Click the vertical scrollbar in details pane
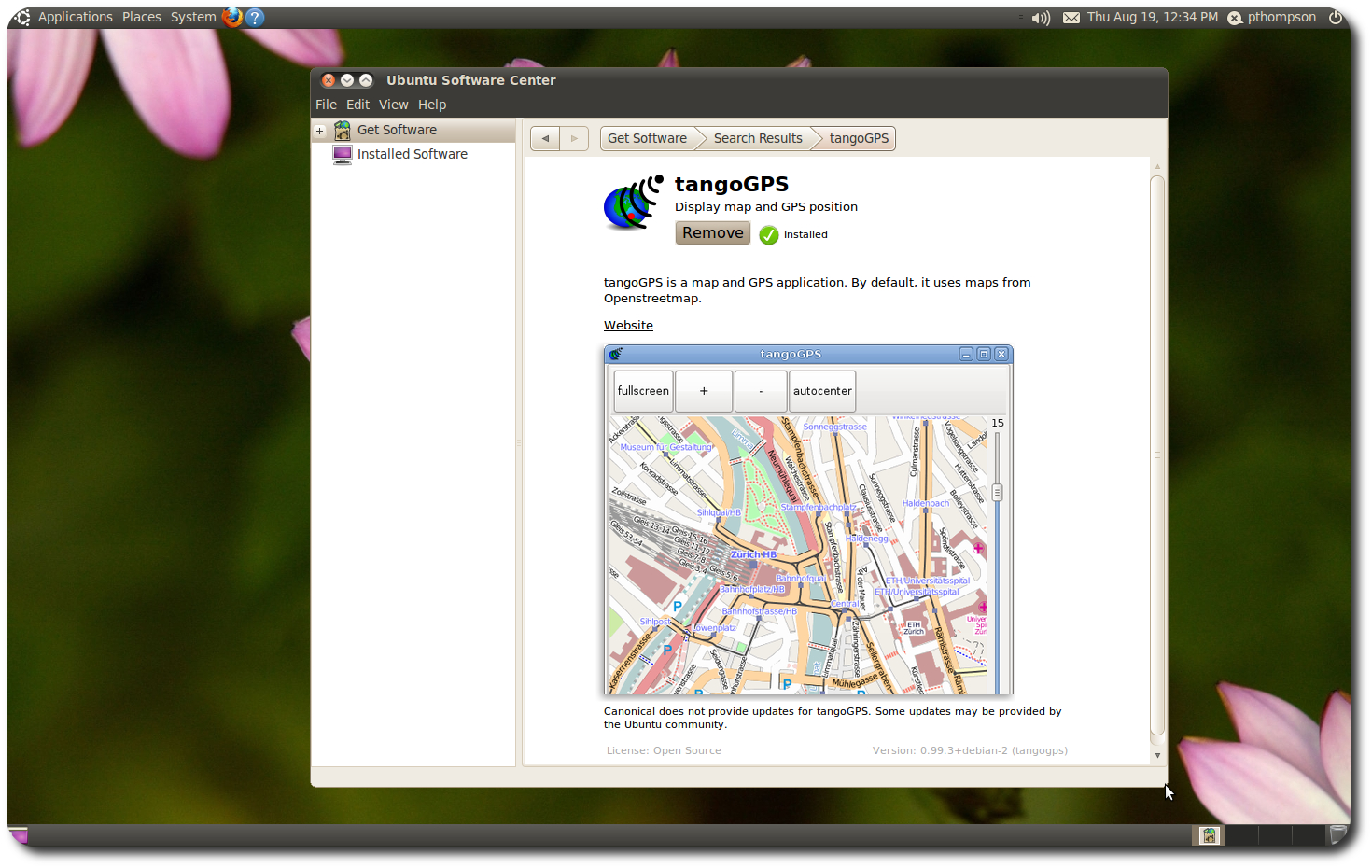The image size is (1372, 868). pyautogui.click(x=1157, y=455)
